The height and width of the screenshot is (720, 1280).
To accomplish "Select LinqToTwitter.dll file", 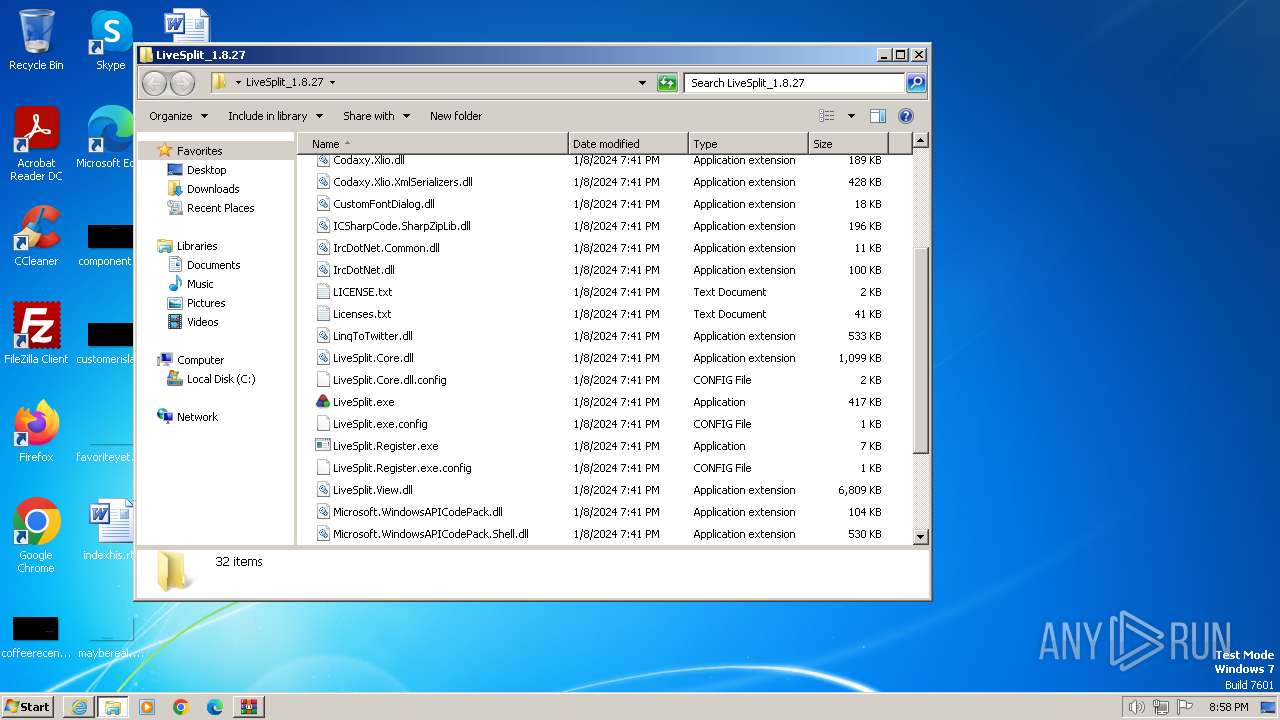I will pos(372,336).
